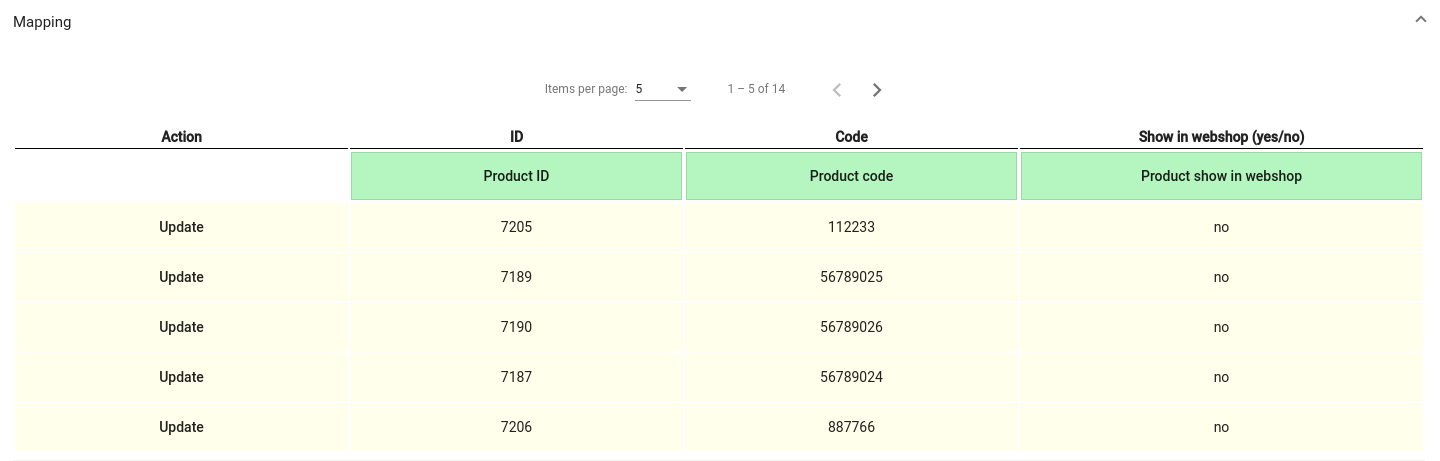Click the previous page arrow
This screenshot has height=461, width=1440.
tap(837, 90)
